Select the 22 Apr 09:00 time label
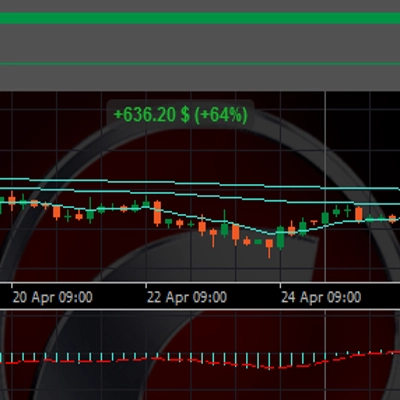 point(187,297)
